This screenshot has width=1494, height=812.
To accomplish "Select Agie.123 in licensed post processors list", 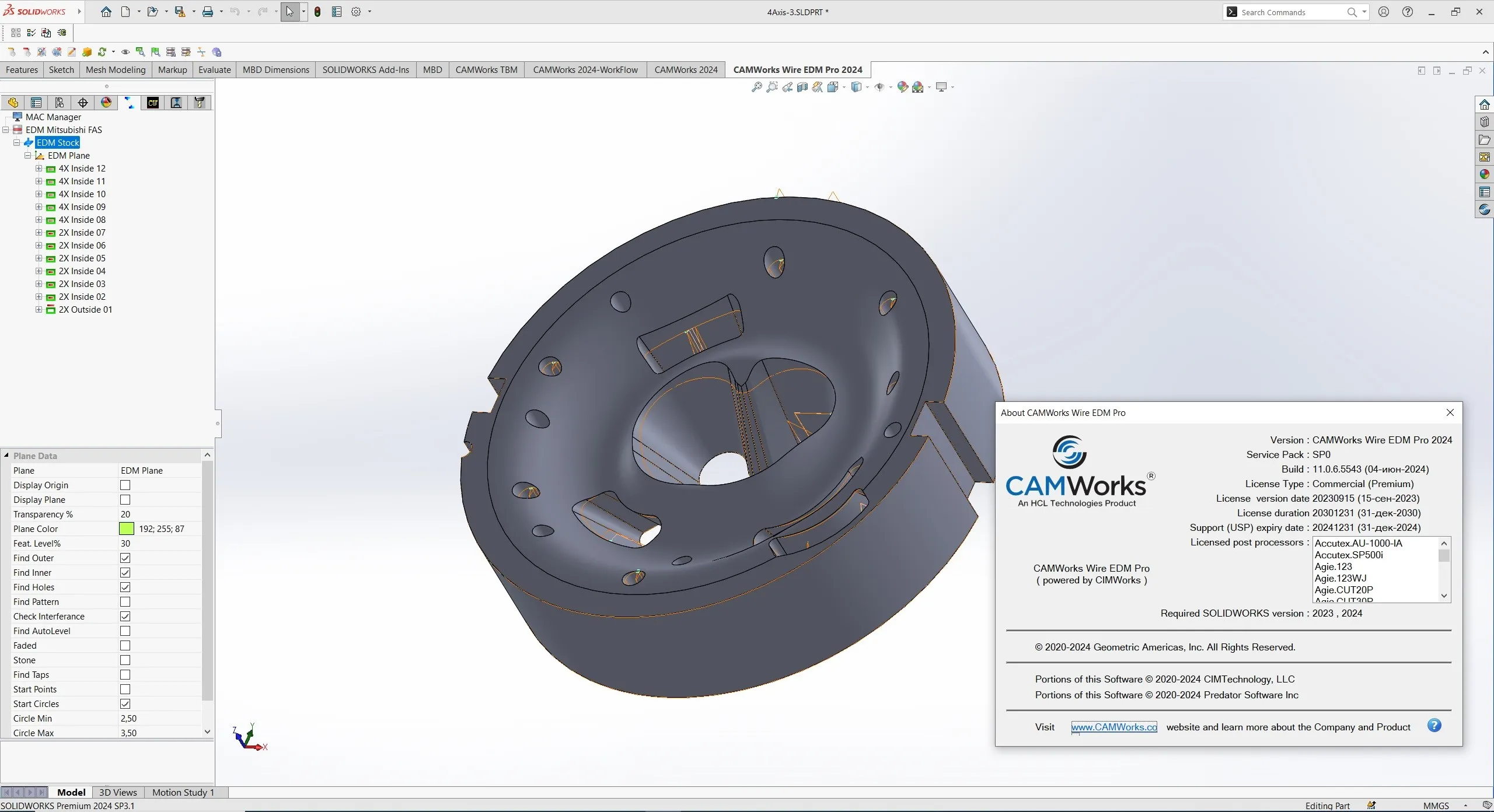I will (1333, 566).
